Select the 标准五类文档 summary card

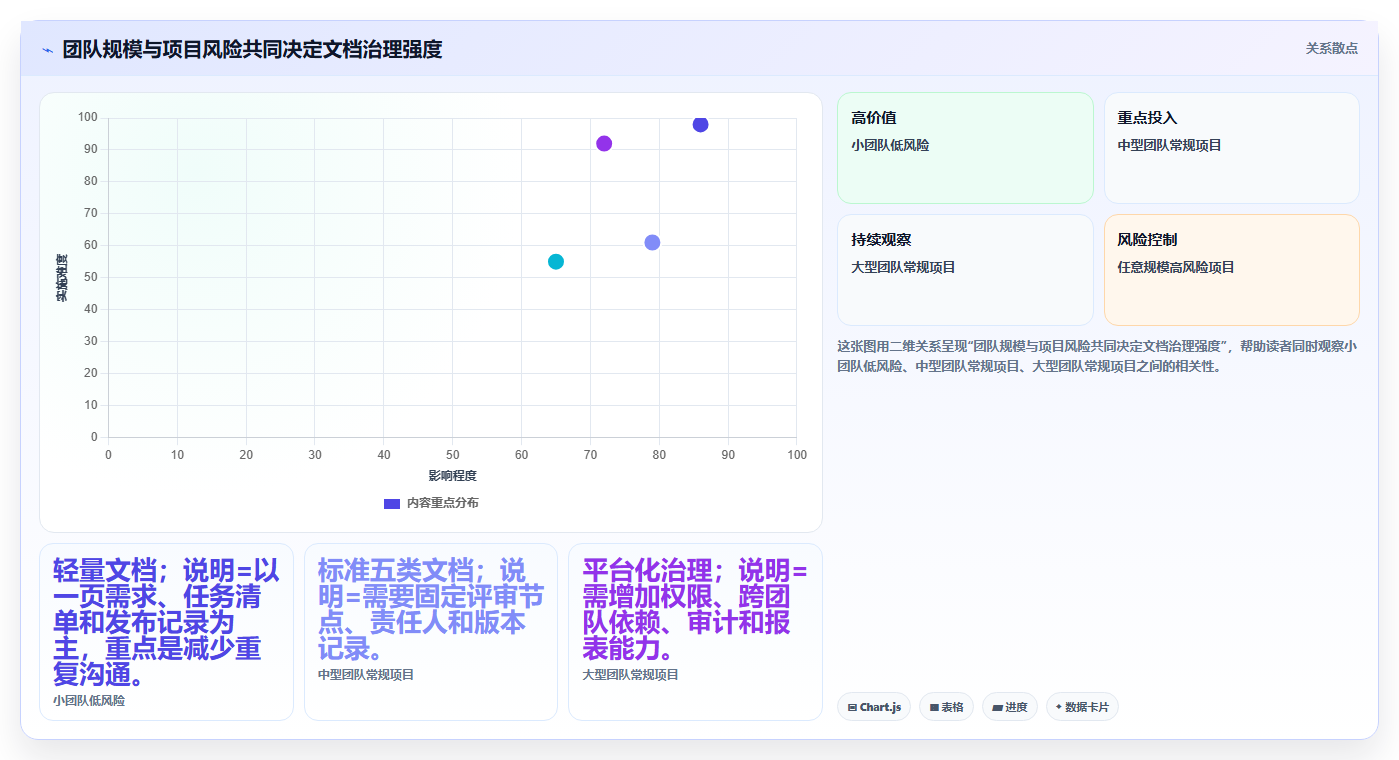pos(431,632)
